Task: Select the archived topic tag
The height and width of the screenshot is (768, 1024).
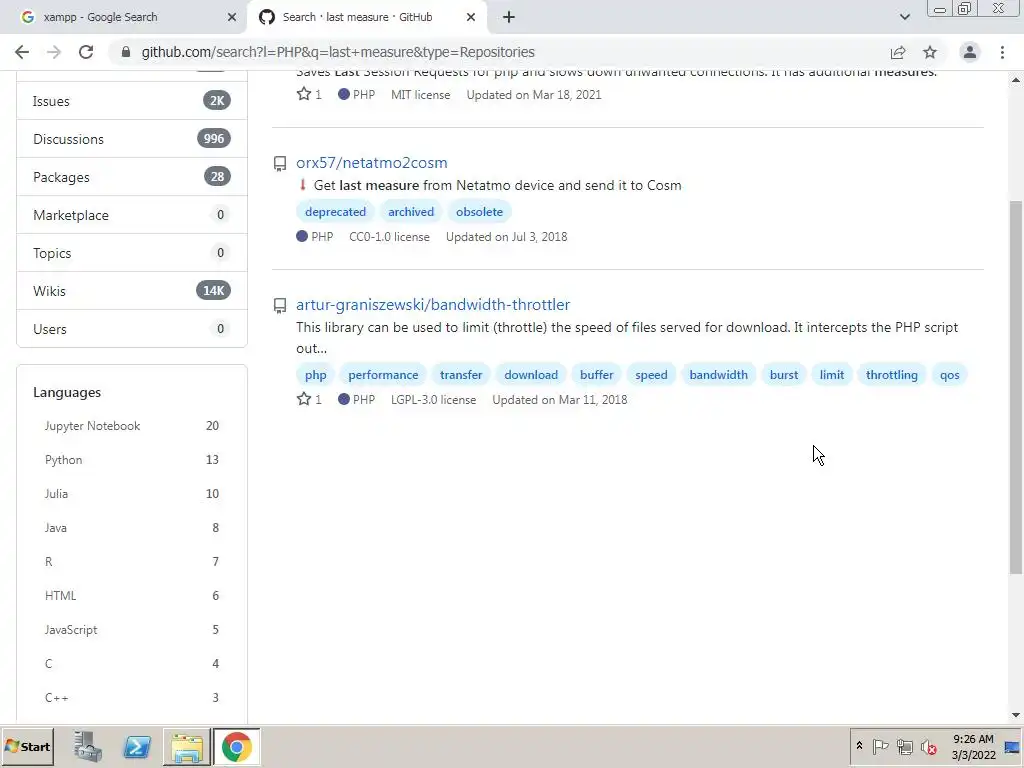Action: (411, 212)
